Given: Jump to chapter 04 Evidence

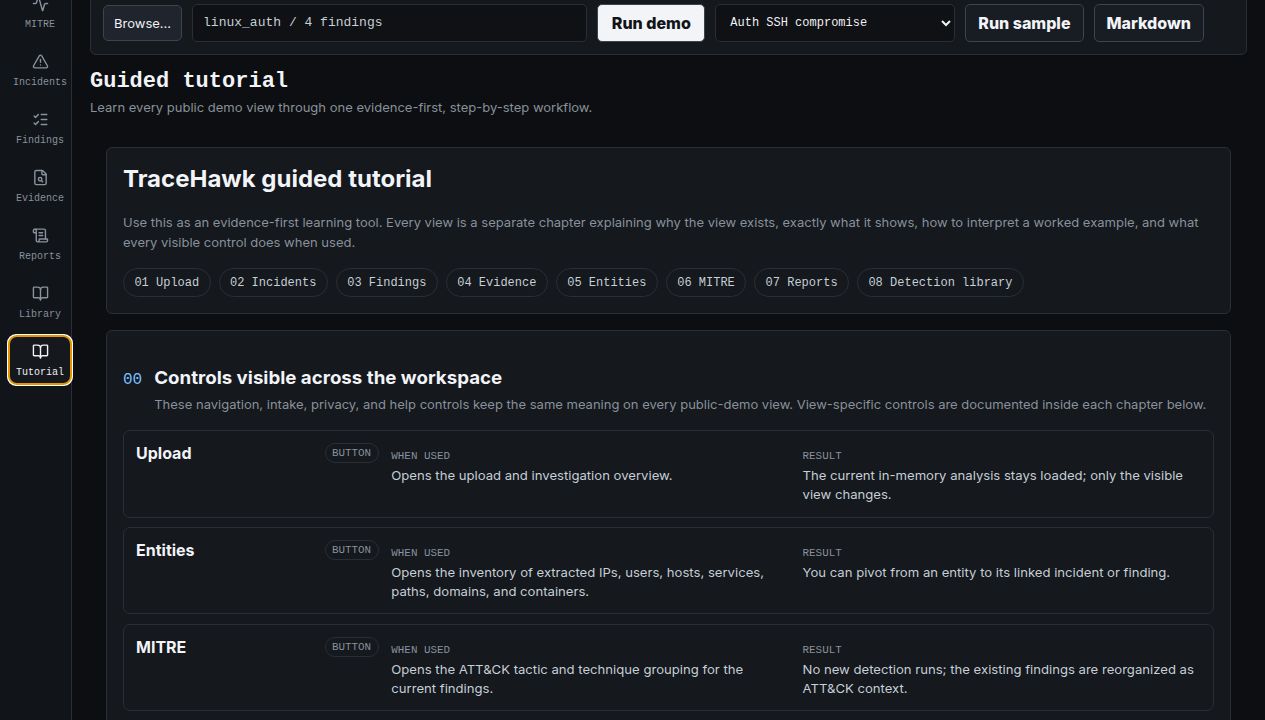Looking at the screenshot, I should pyautogui.click(x=496, y=282).
